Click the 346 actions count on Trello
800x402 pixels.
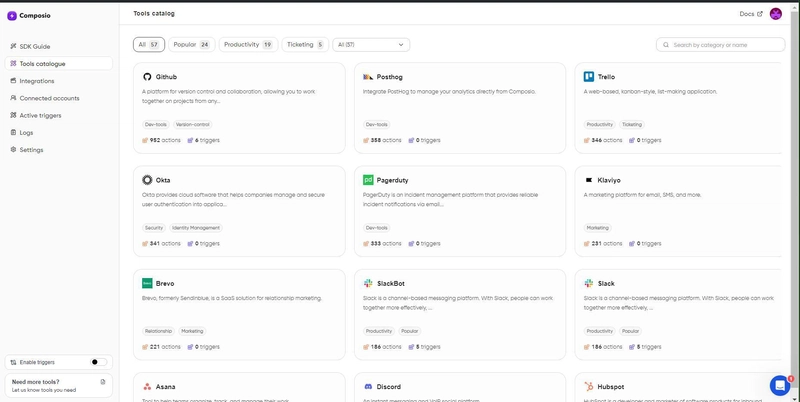click(603, 140)
